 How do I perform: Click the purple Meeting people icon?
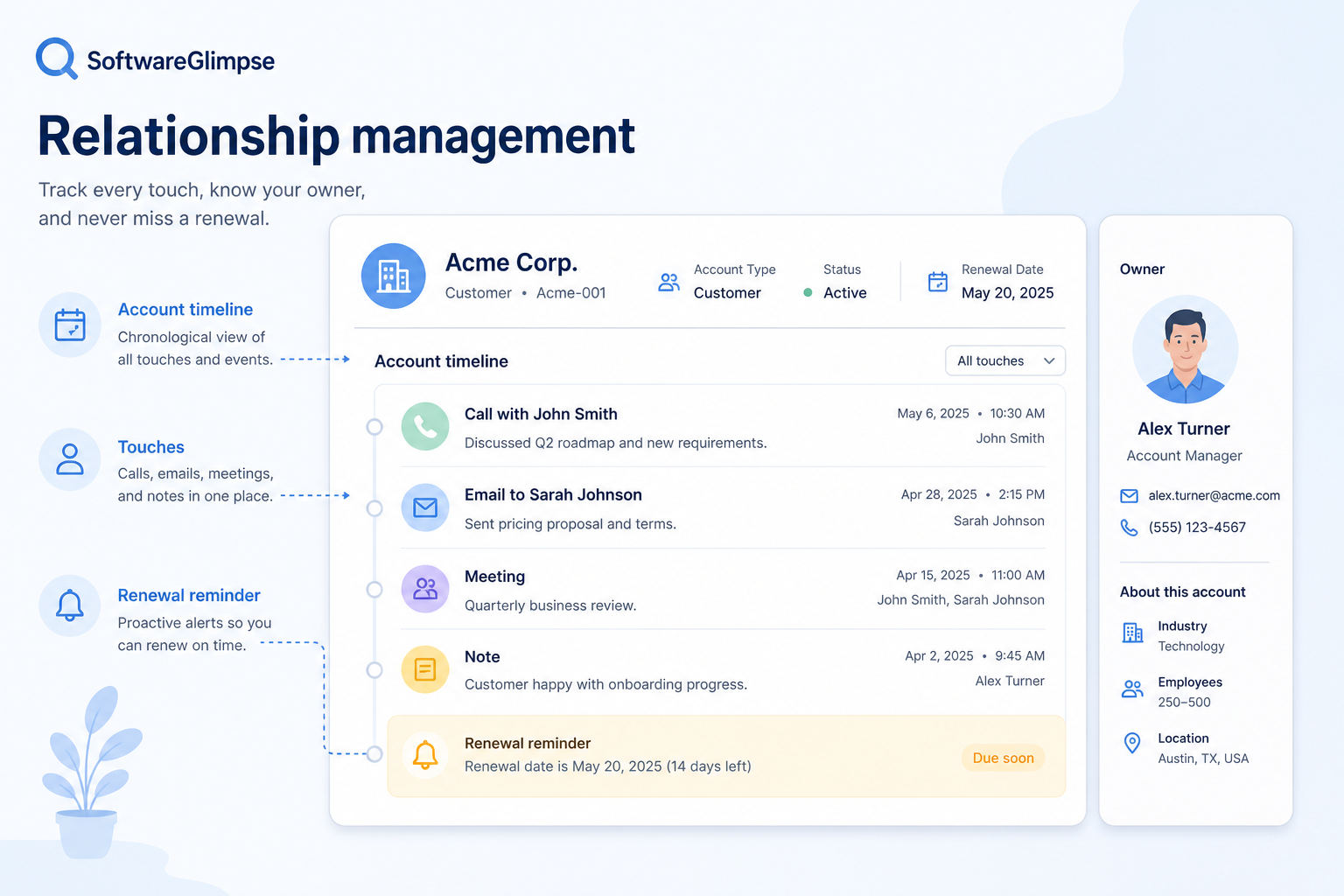pos(425,589)
